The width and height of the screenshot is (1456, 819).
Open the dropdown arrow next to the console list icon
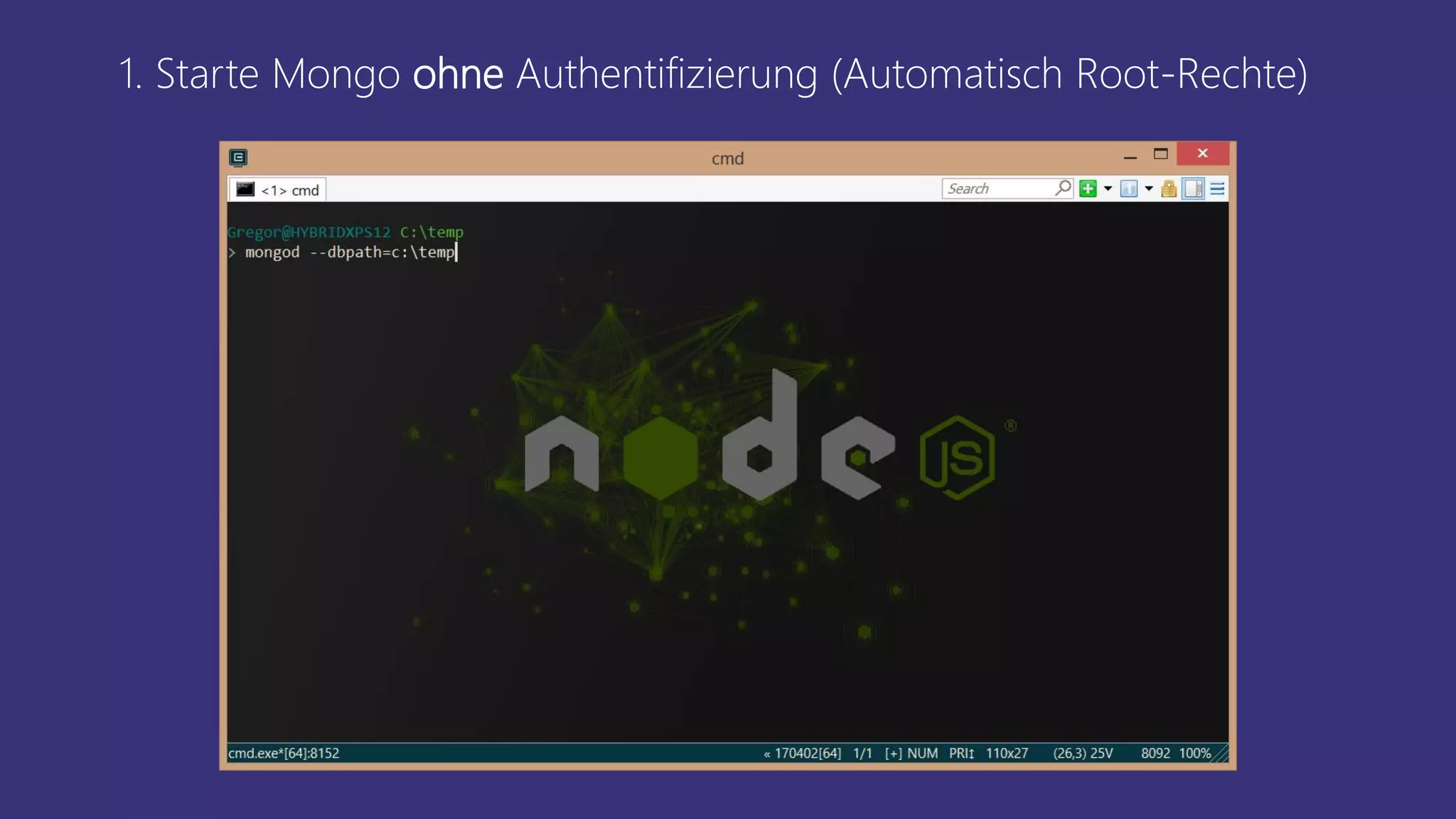coord(1149,188)
